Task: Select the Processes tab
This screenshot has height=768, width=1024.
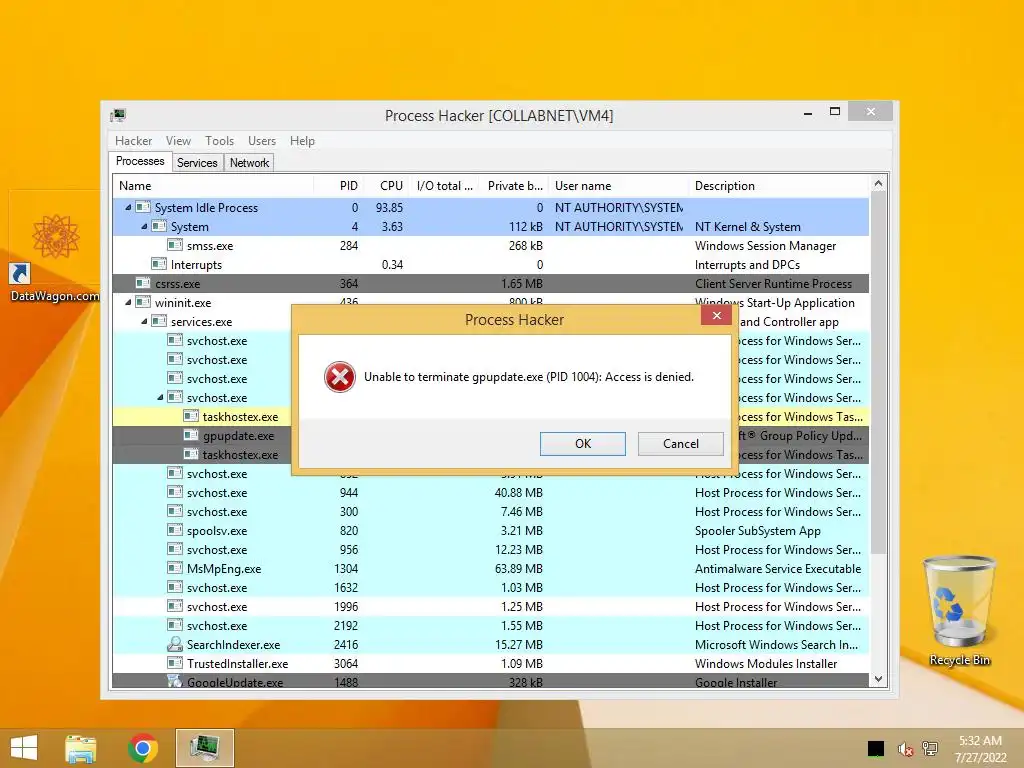Action: click(x=140, y=161)
